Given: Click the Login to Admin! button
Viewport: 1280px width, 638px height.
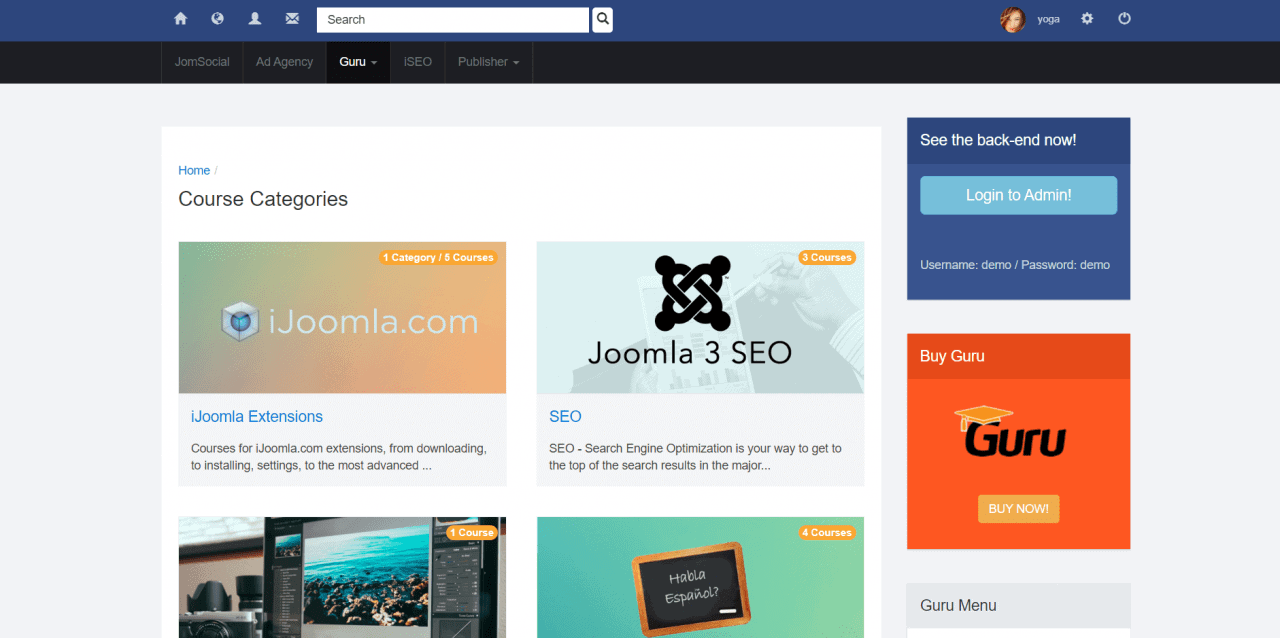Looking at the screenshot, I should click(x=1018, y=195).
